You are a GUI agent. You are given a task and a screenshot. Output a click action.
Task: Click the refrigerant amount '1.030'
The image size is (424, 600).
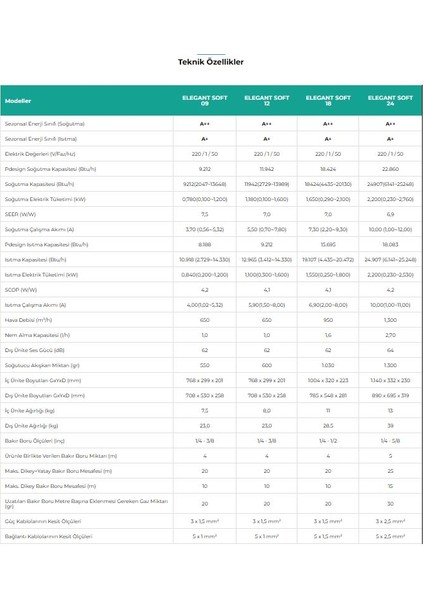point(328,365)
